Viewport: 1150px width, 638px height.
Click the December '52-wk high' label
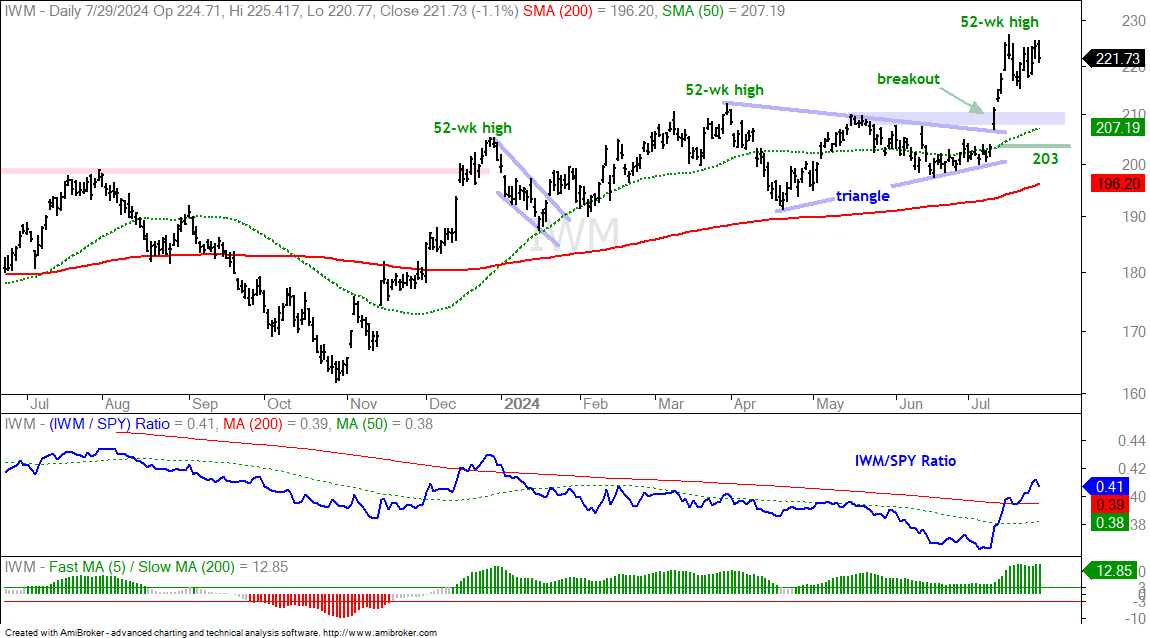[472, 128]
